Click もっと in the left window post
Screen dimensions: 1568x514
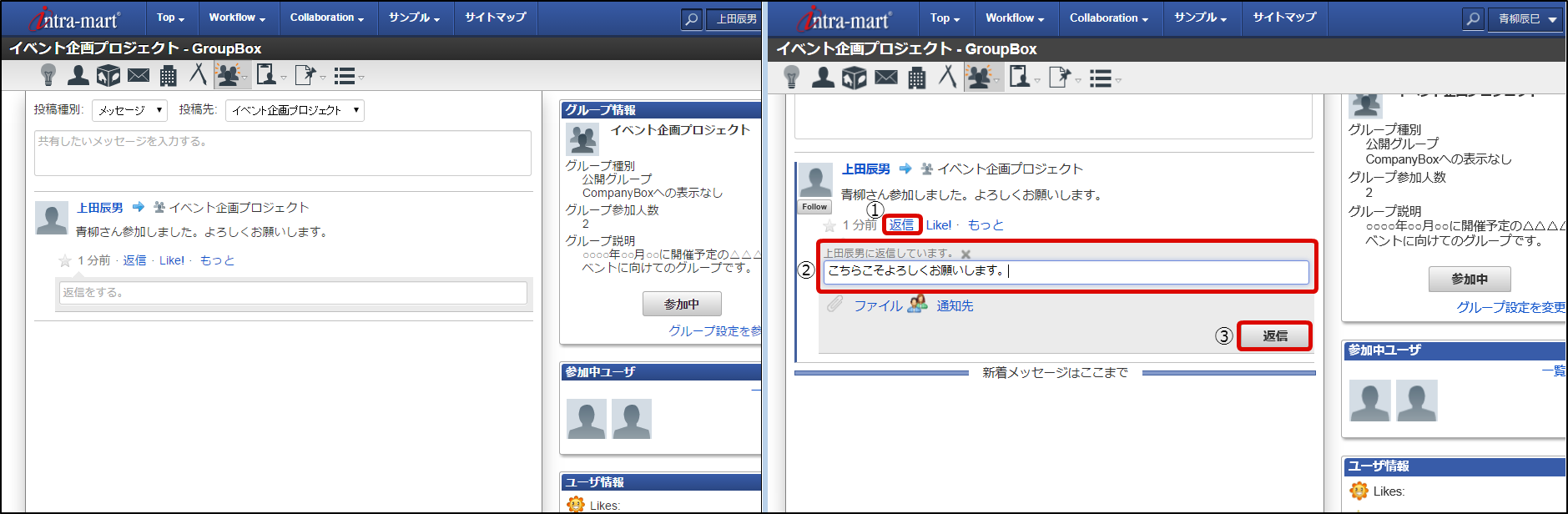coord(217,260)
